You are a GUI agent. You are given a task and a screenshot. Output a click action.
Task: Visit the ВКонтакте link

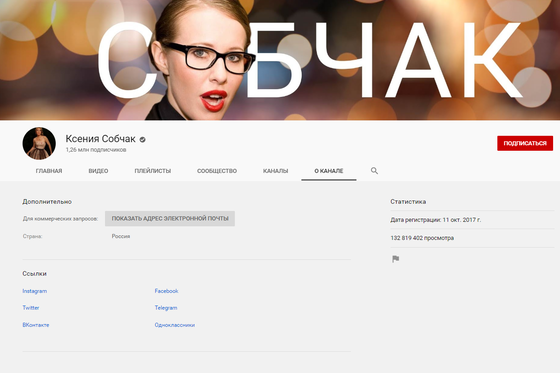[x=36, y=325]
